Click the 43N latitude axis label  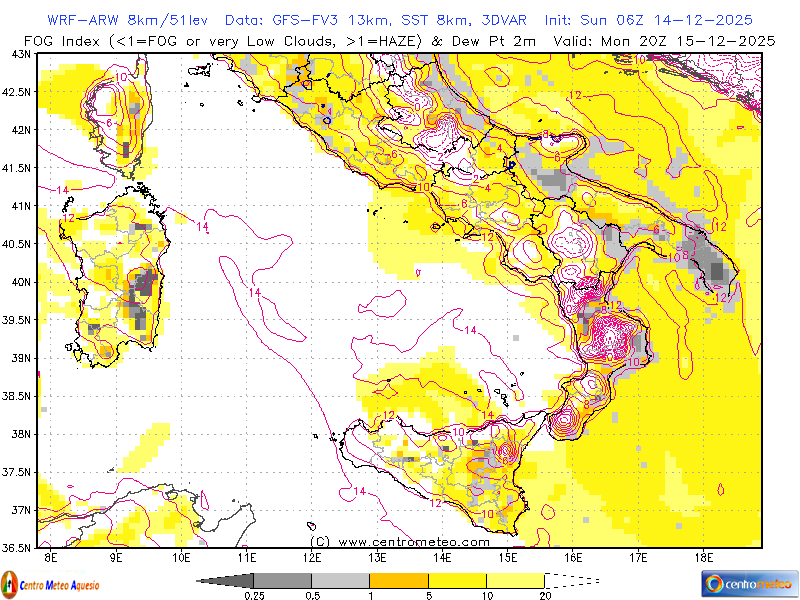coord(20,53)
